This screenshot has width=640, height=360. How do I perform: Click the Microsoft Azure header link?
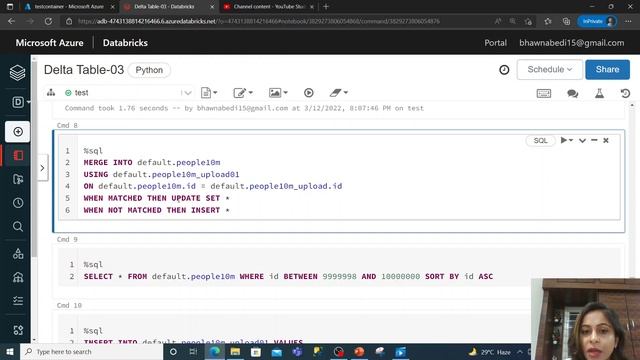tap(49, 43)
